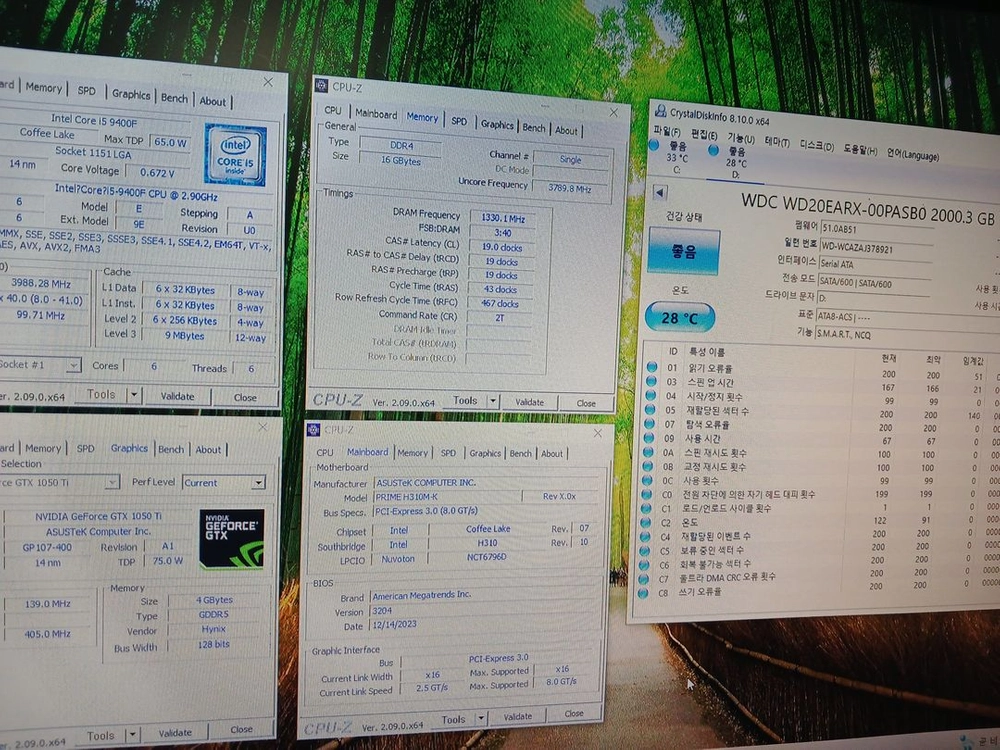Click the firmware field 51.0AB51
1000x750 pixels.
[876, 228]
